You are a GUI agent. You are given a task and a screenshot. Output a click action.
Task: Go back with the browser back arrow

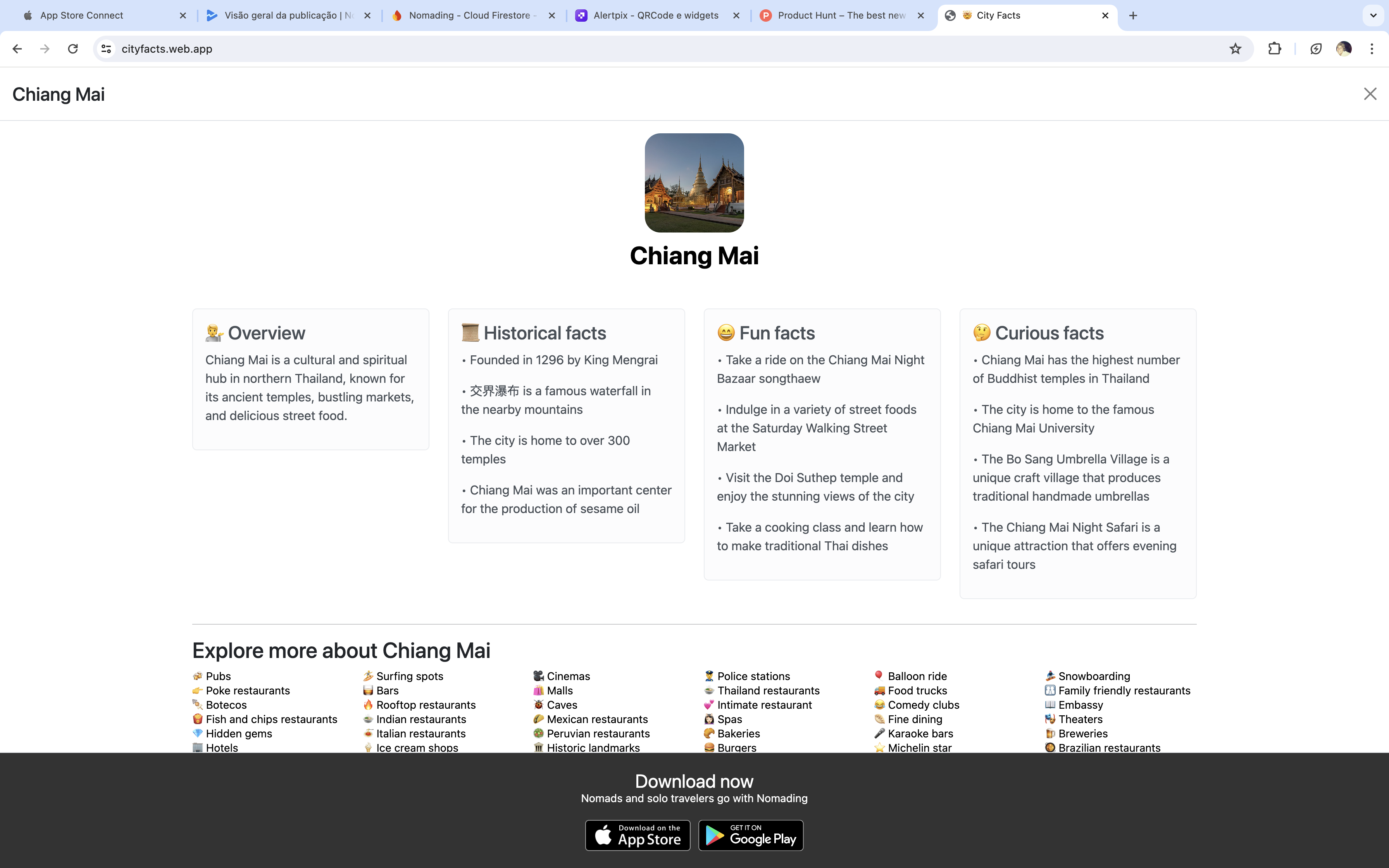pyautogui.click(x=17, y=49)
